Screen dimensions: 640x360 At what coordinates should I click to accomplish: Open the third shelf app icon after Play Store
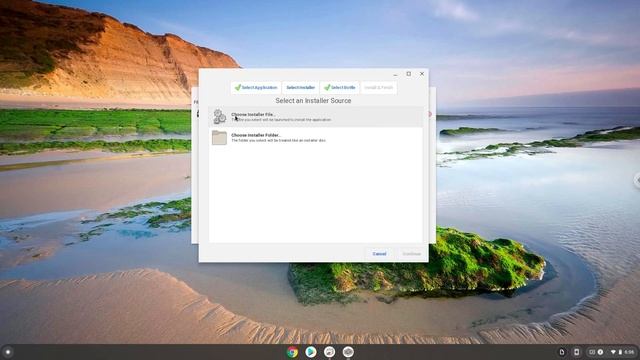[329, 352]
